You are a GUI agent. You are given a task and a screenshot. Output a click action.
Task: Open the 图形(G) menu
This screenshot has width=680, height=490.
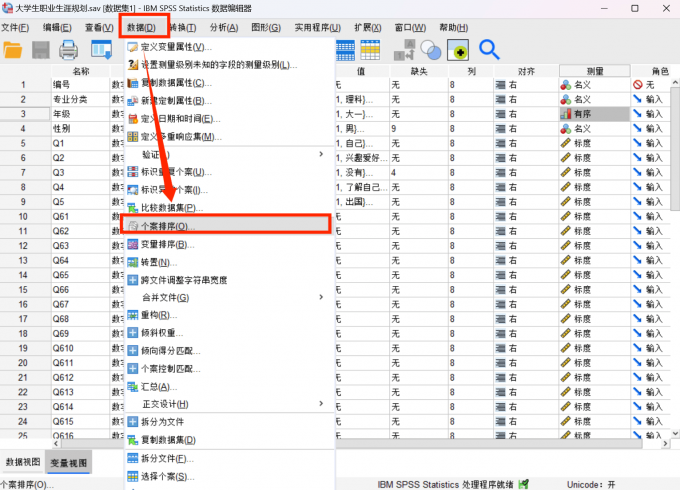click(x=266, y=28)
